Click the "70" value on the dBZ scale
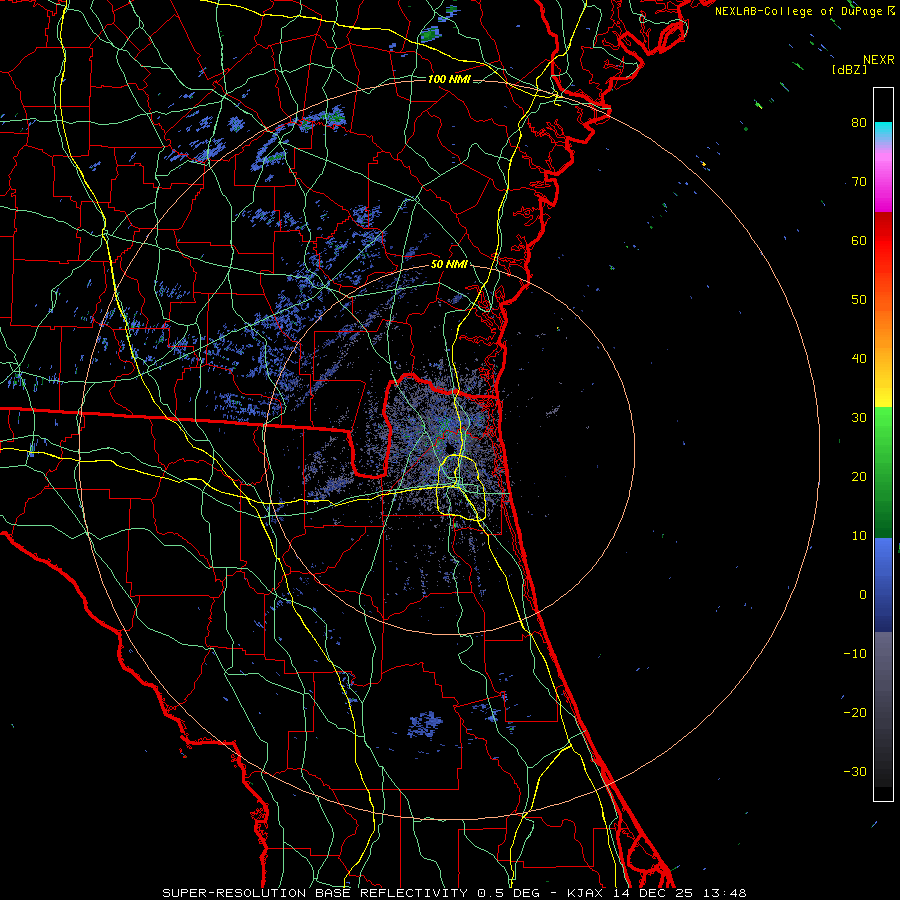900x900 pixels. pyautogui.click(x=859, y=182)
